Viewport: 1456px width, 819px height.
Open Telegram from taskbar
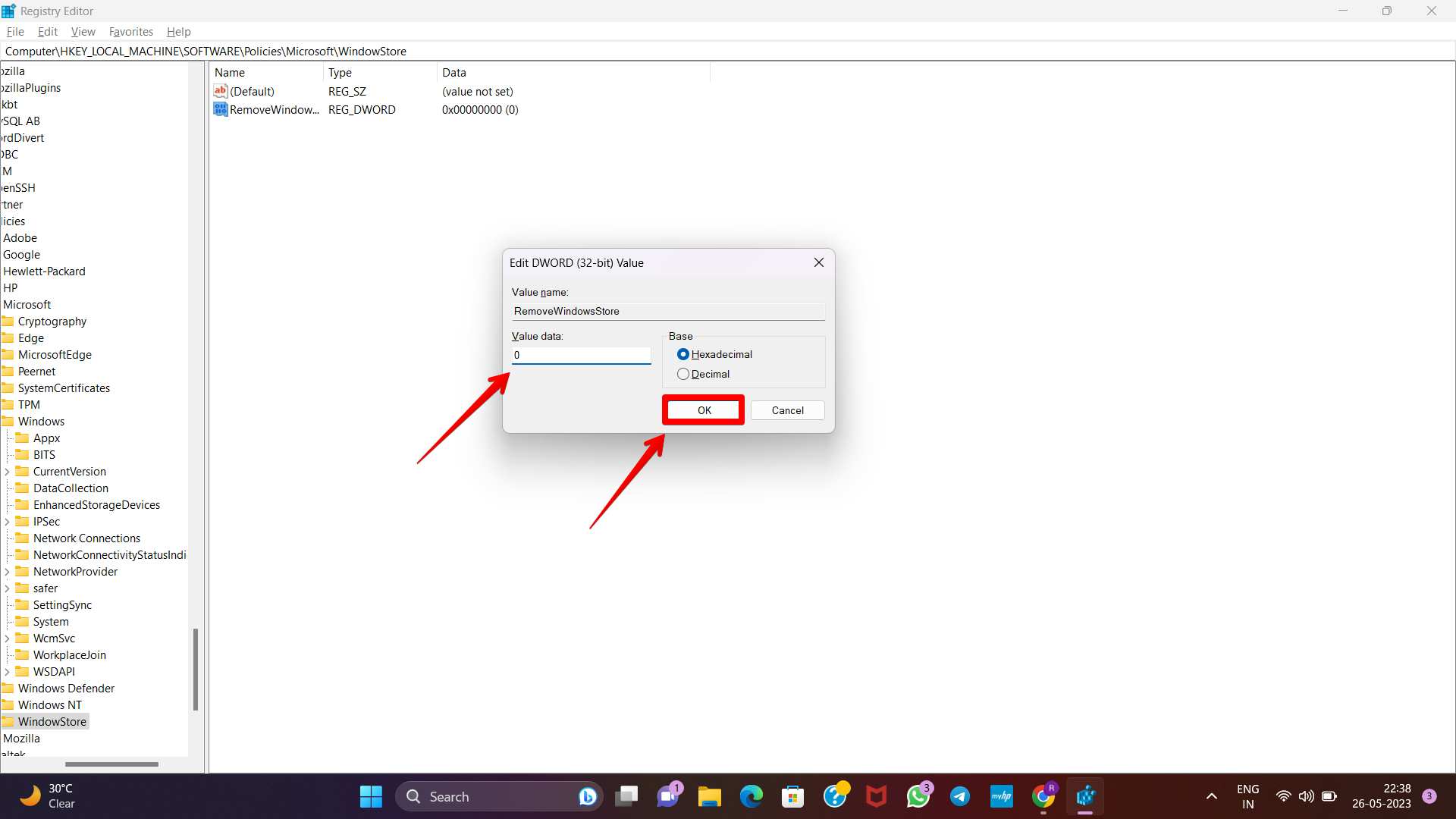(960, 796)
